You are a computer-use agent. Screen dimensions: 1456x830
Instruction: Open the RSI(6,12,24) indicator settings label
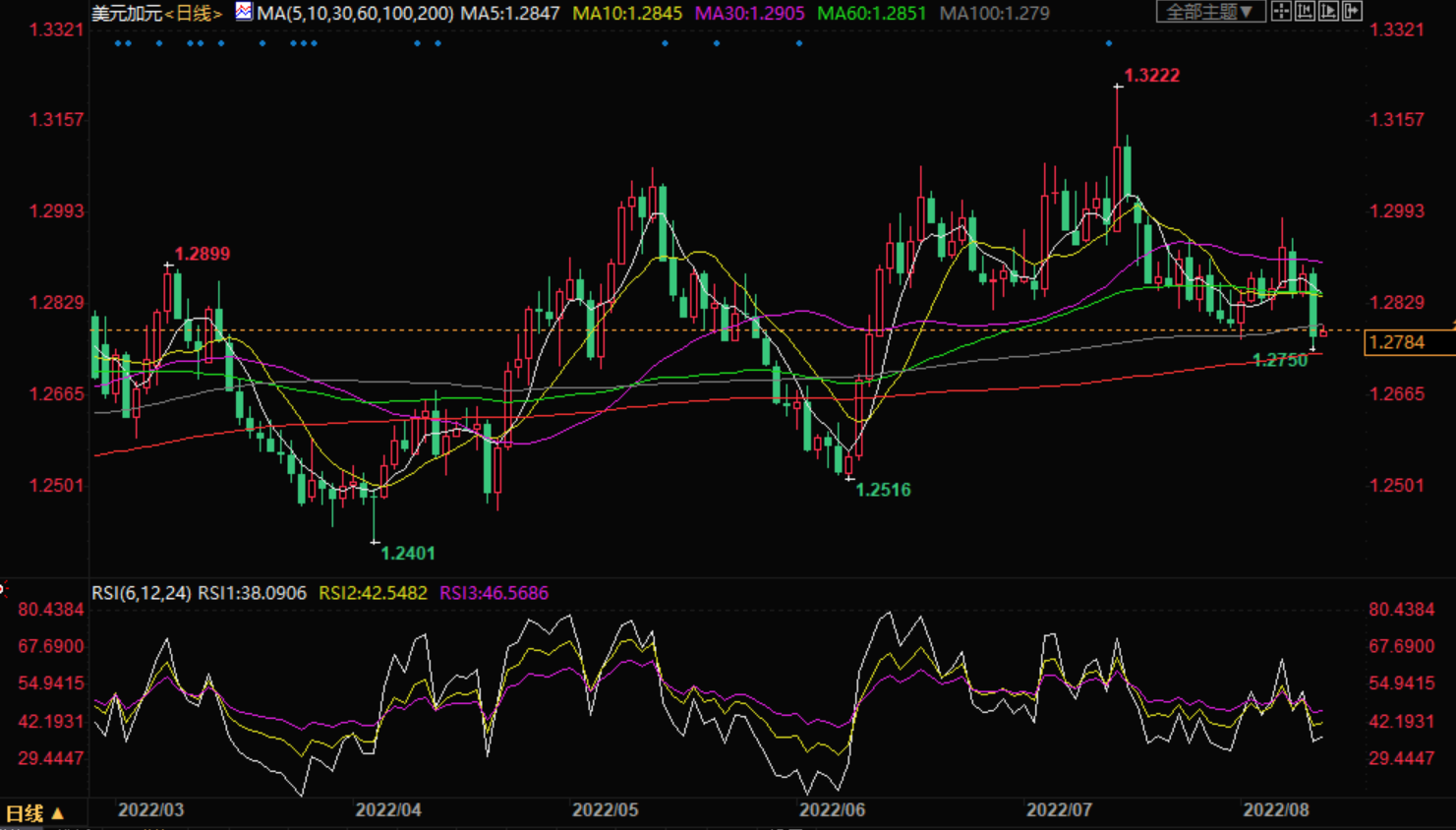point(142,593)
